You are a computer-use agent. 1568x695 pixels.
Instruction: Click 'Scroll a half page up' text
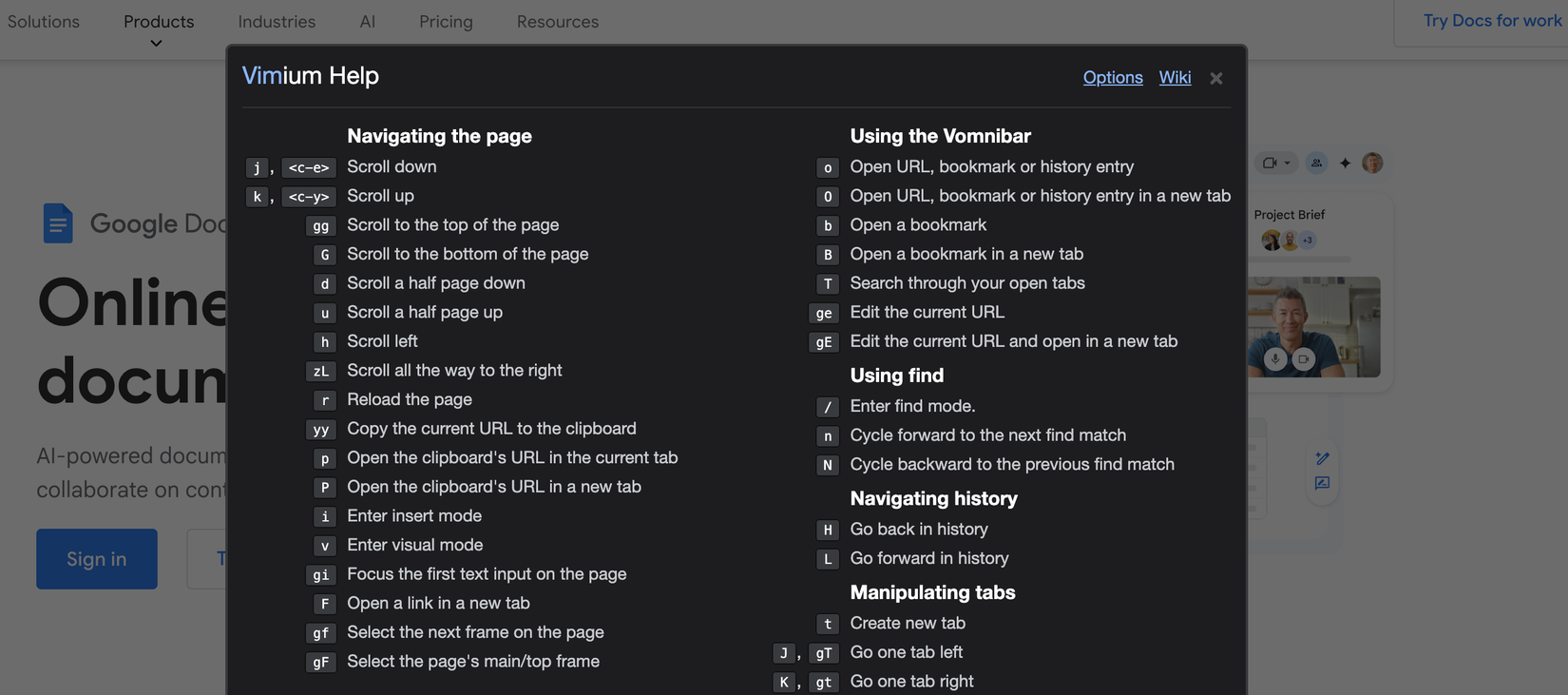pyautogui.click(x=425, y=312)
